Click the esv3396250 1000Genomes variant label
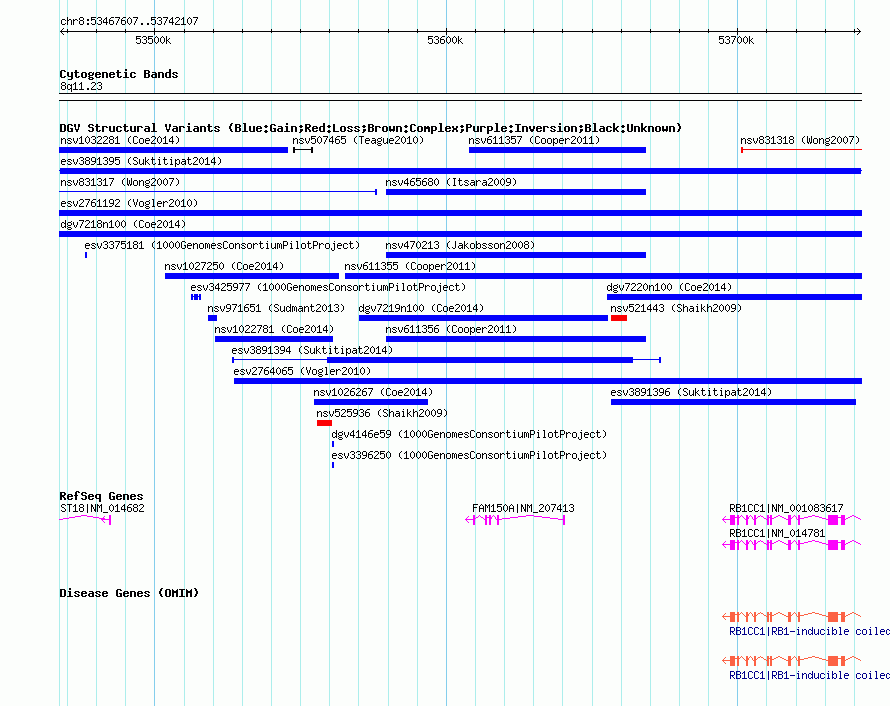Viewport: 890px width, 706px height. tap(469, 455)
